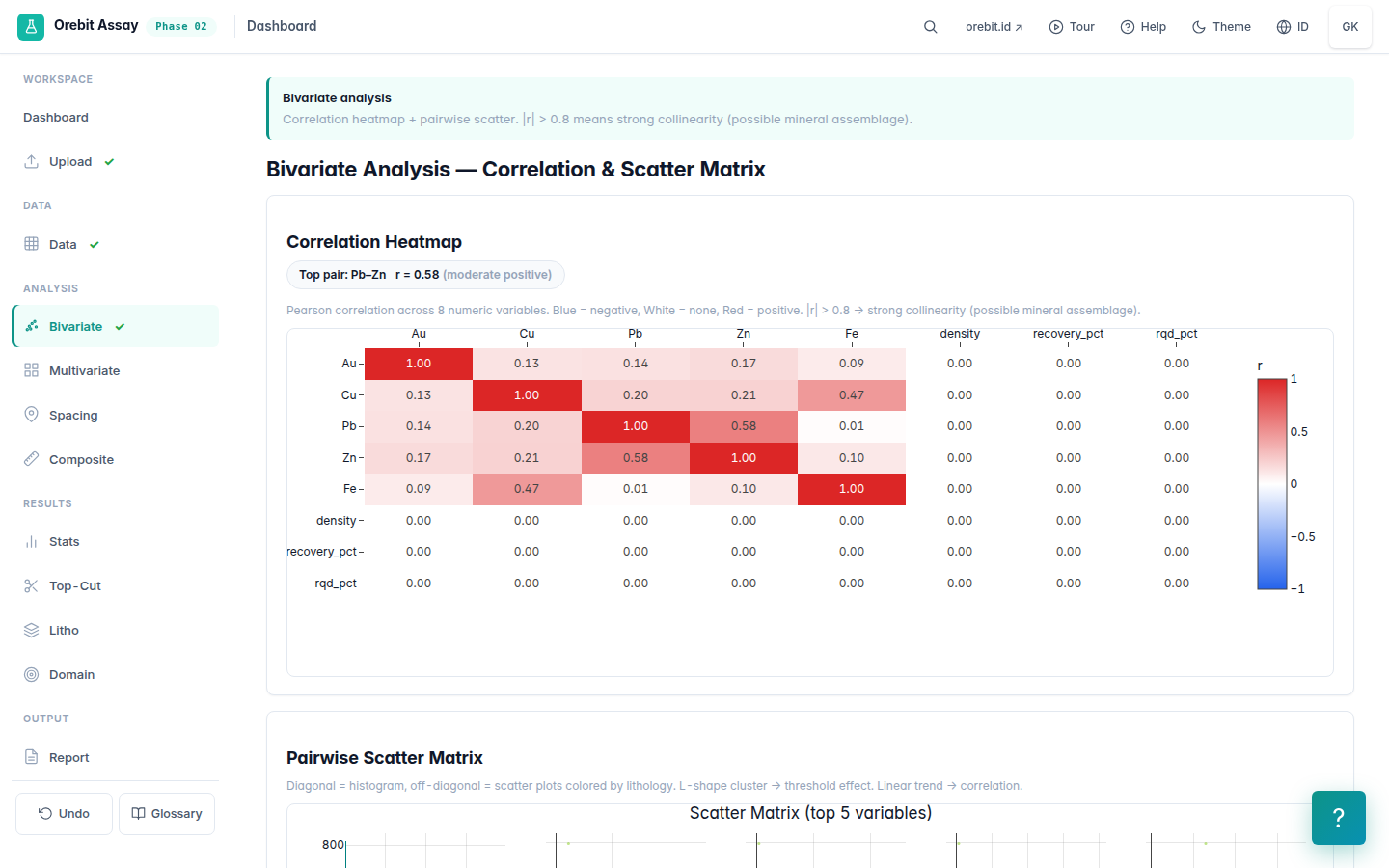This screenshot has width=1389, height=868.
Task: Click the Fe–Fe 1.00 heatmap cell
Action: pyautogui.click(x=852, y=489)
